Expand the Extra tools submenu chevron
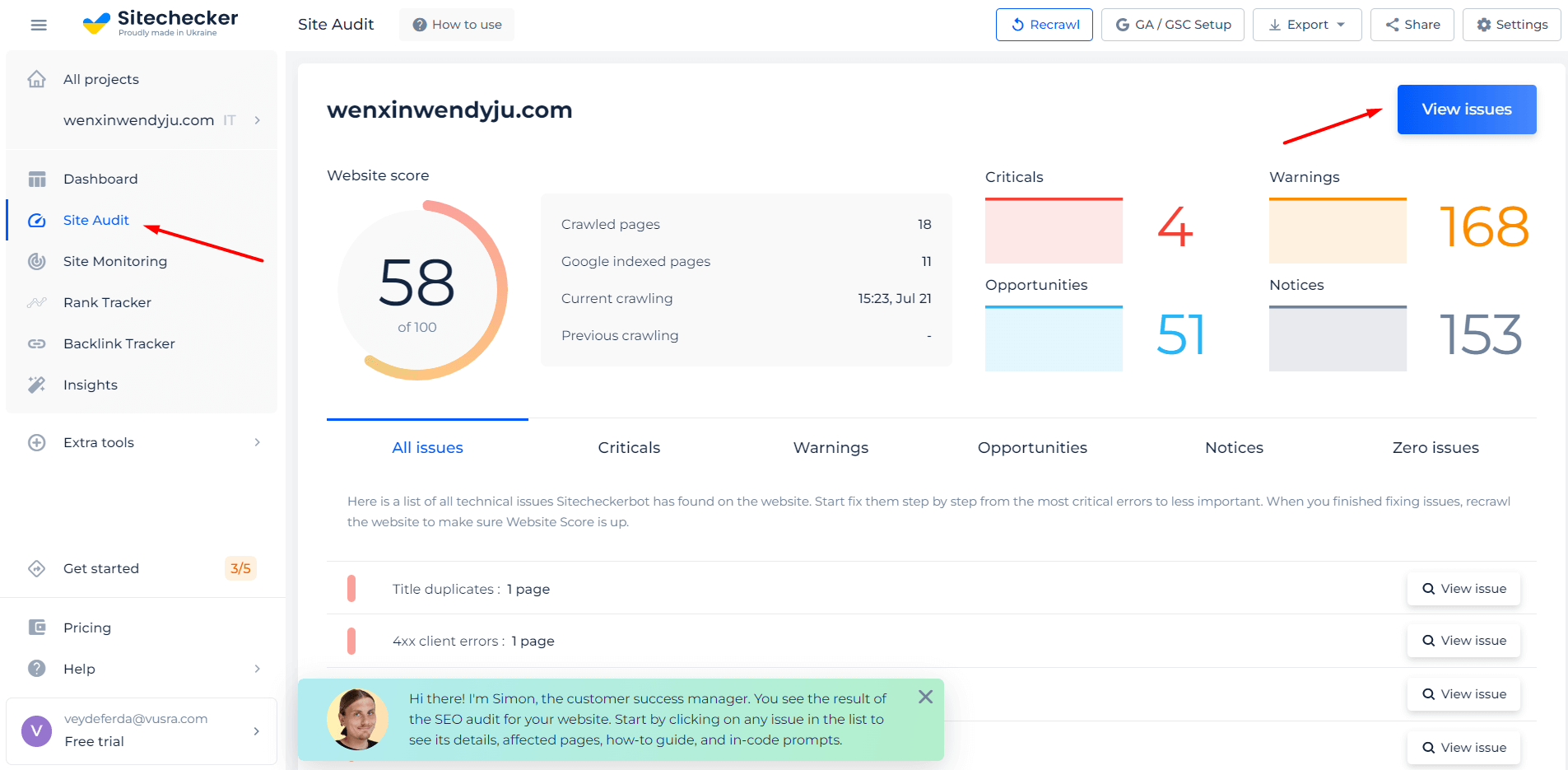The width and height of the screenshot is (1568, 770). [x=258, y=442]
